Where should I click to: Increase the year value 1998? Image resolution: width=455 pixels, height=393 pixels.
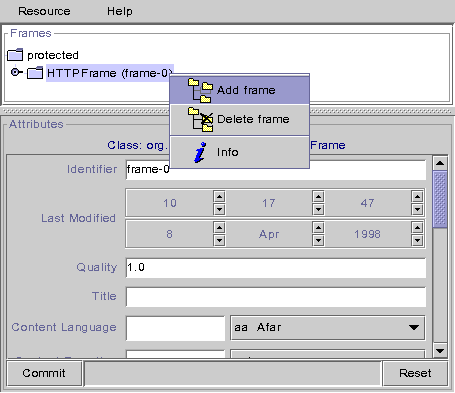coord(417,228)
